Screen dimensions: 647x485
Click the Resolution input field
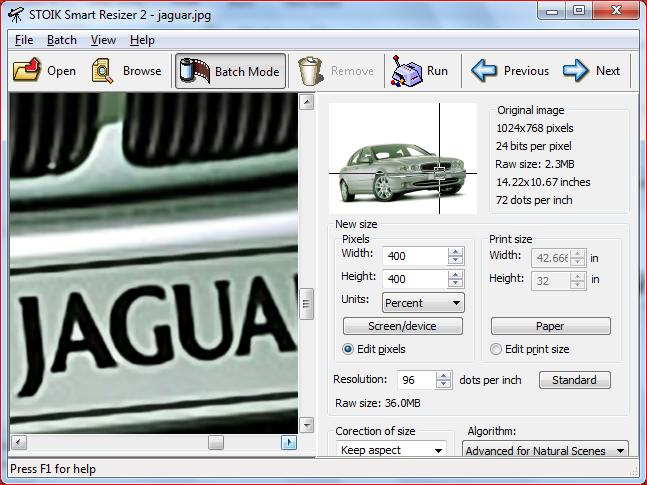(416, 380)
